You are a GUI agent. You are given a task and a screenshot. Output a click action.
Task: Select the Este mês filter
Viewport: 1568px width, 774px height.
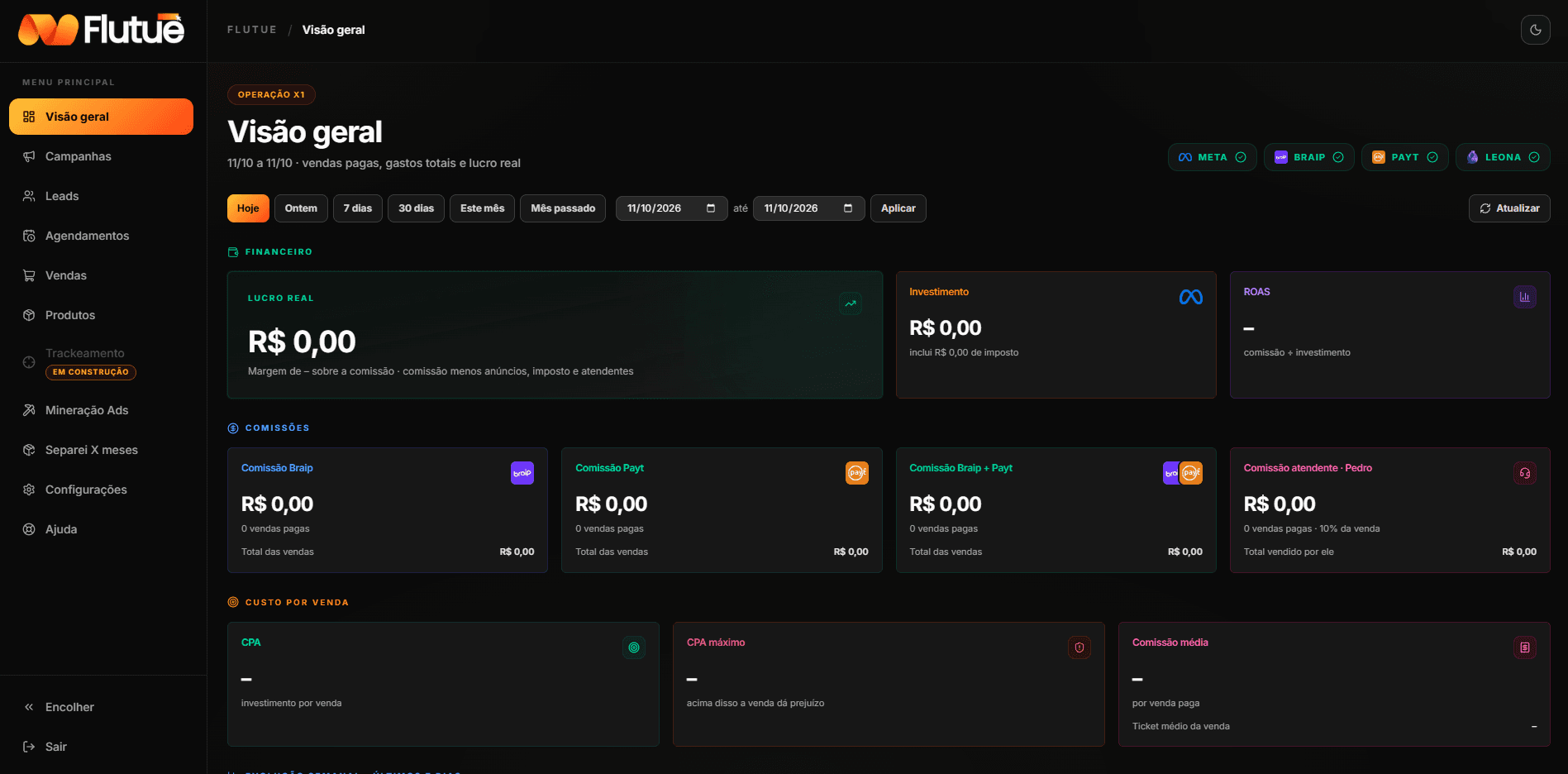(x=482, y=208)
